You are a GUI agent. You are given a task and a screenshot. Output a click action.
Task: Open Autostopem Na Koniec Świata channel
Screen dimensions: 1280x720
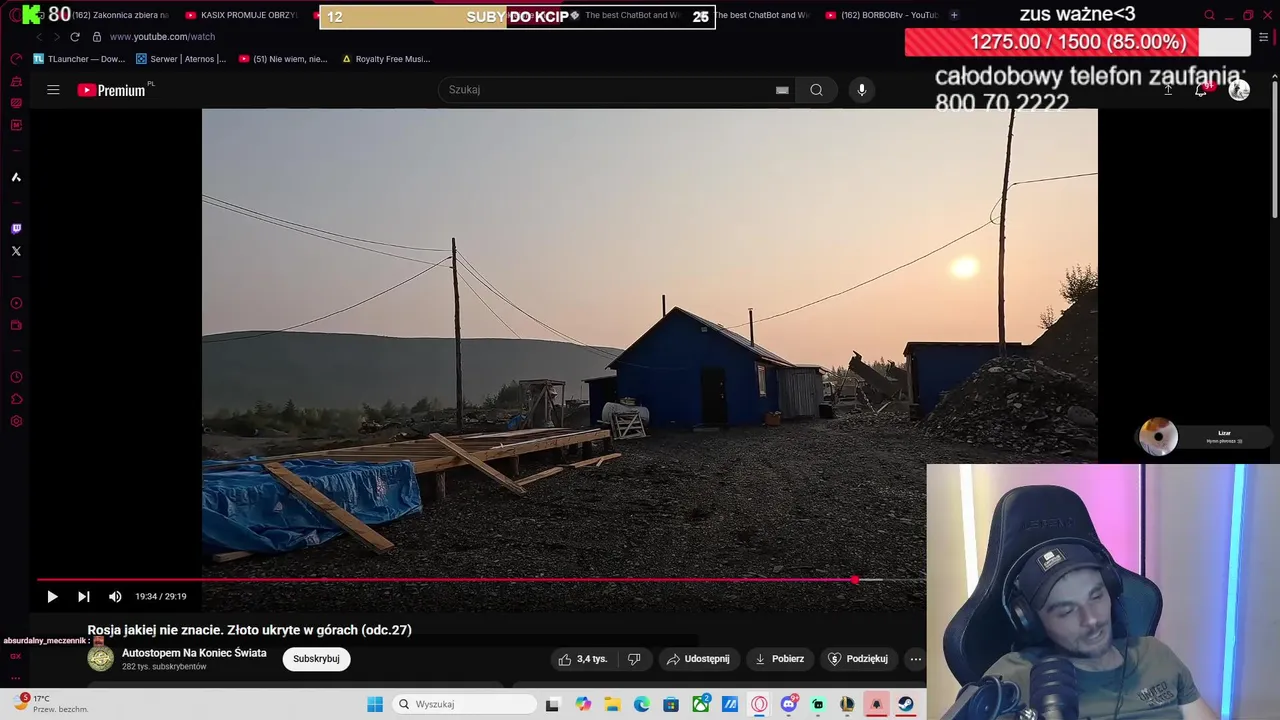click(x=194, y=653)
